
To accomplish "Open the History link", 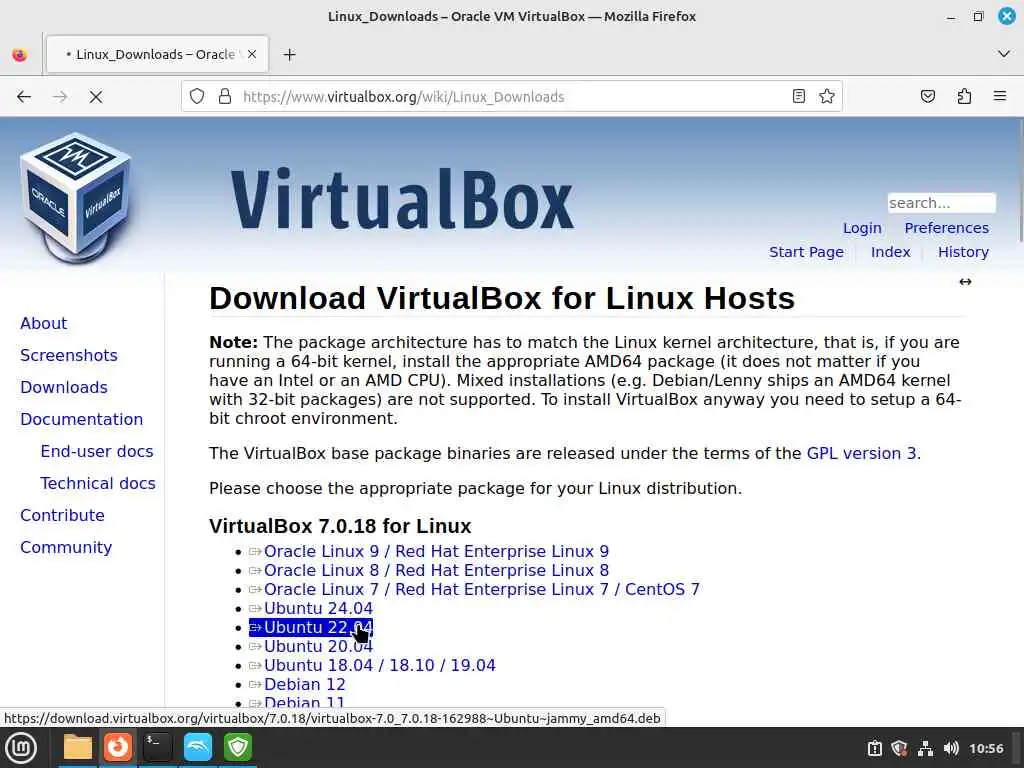I will [x=963, y=252].
